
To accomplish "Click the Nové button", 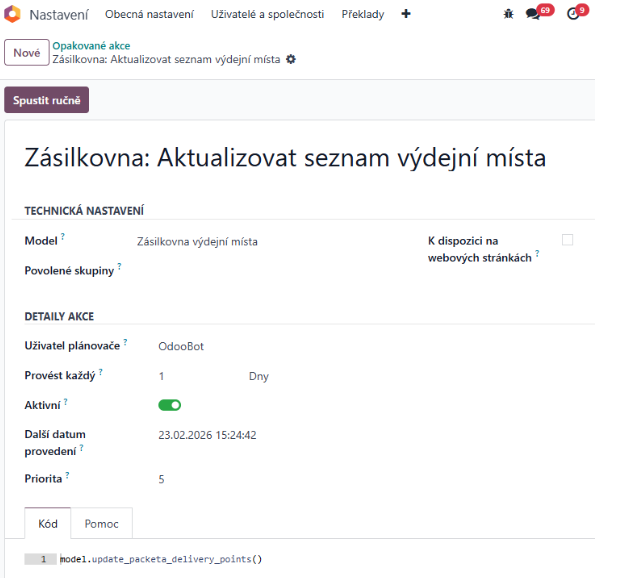I will (x=26, y=53).
